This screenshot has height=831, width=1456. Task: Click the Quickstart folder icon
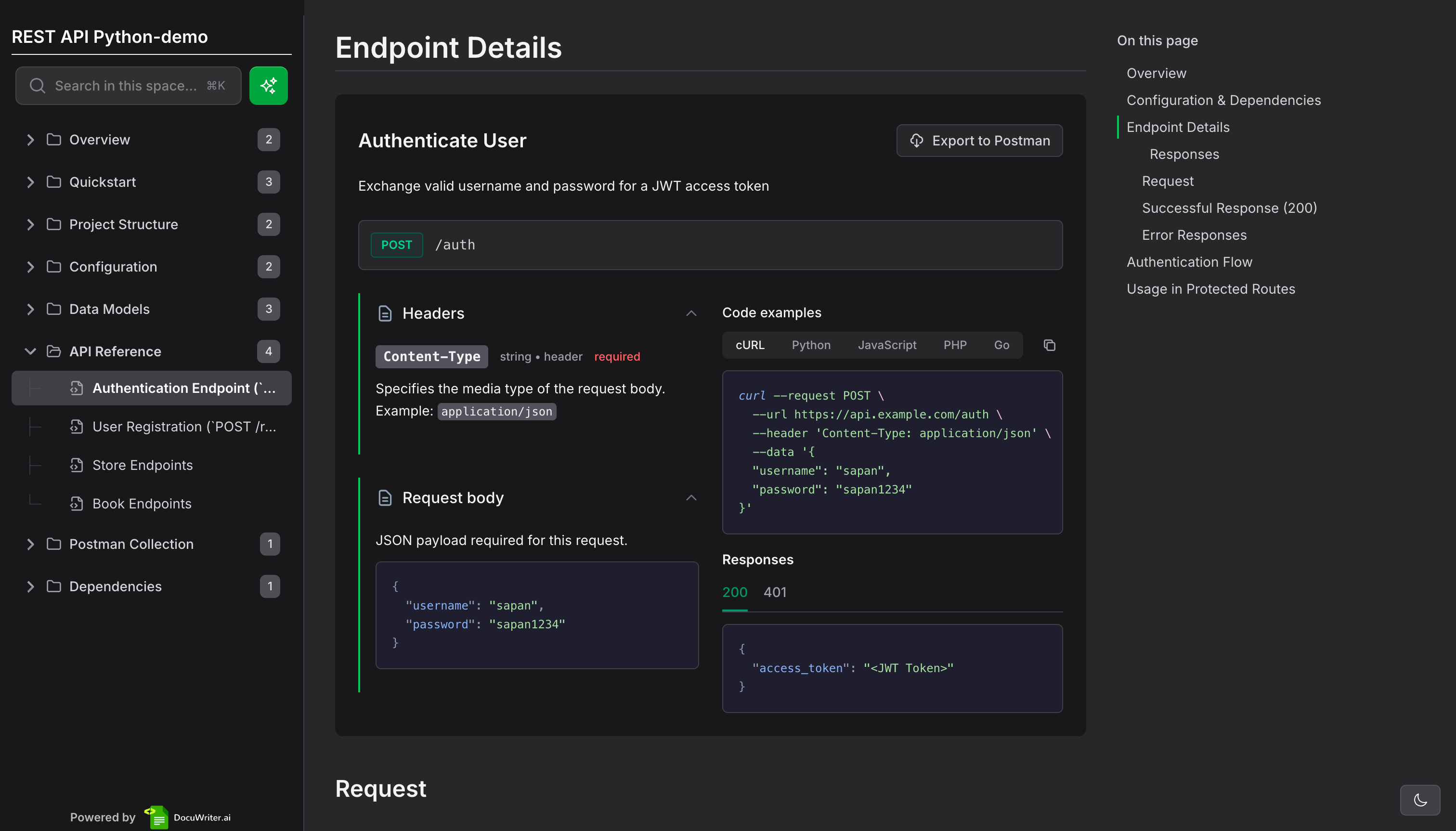(x=53, y=182)
